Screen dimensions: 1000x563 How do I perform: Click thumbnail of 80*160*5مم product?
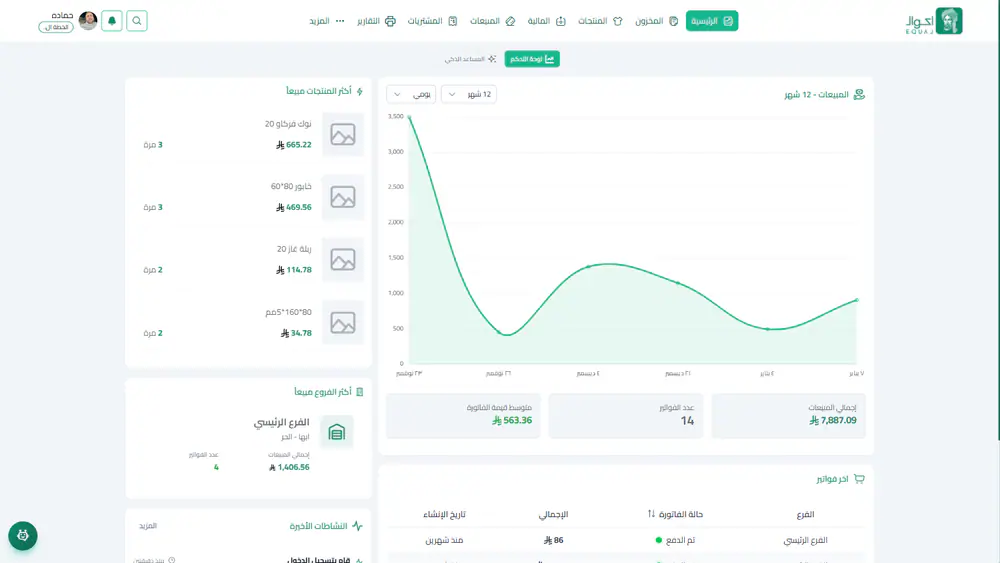point(343,323)
